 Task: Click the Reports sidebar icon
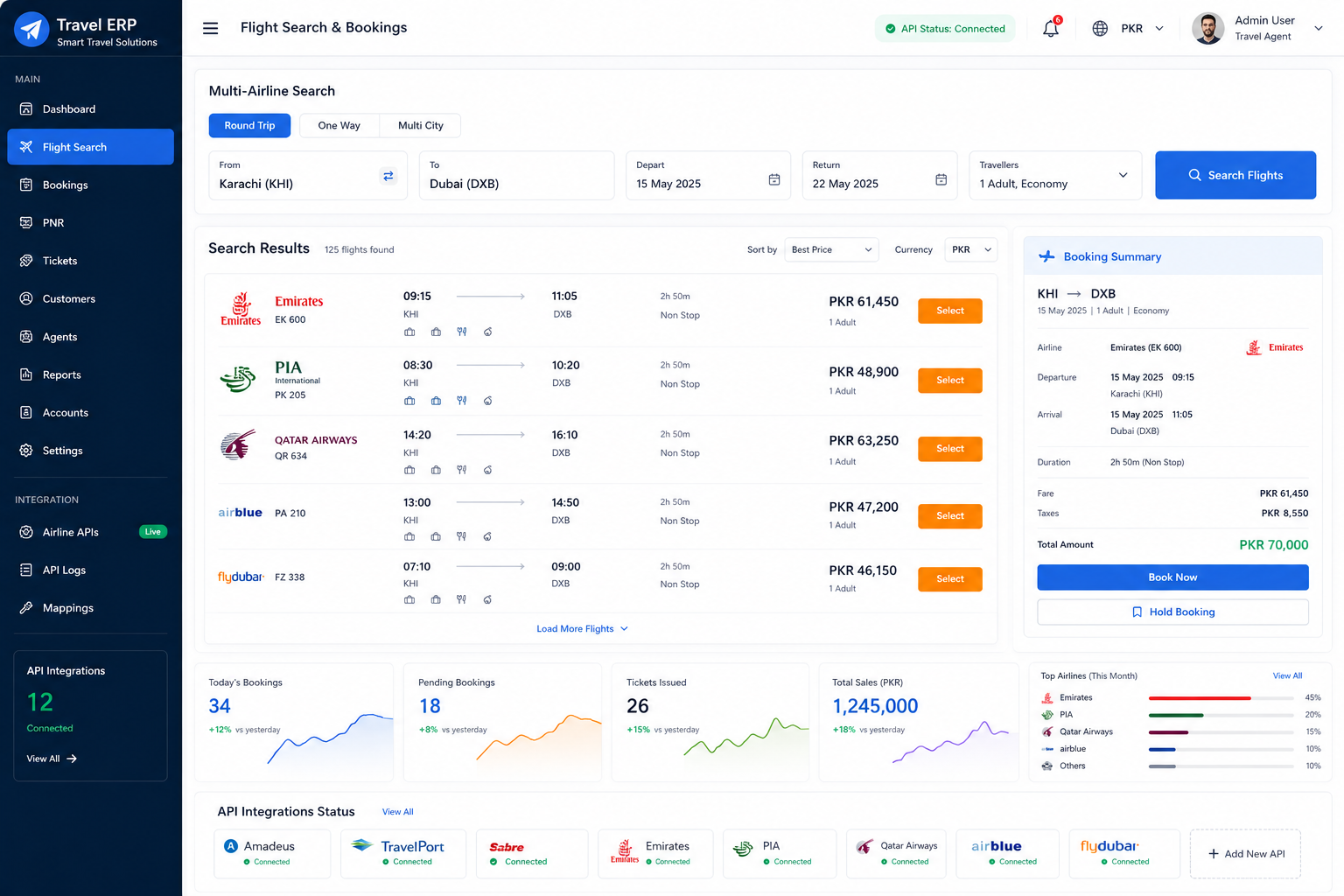pos(26,374)
